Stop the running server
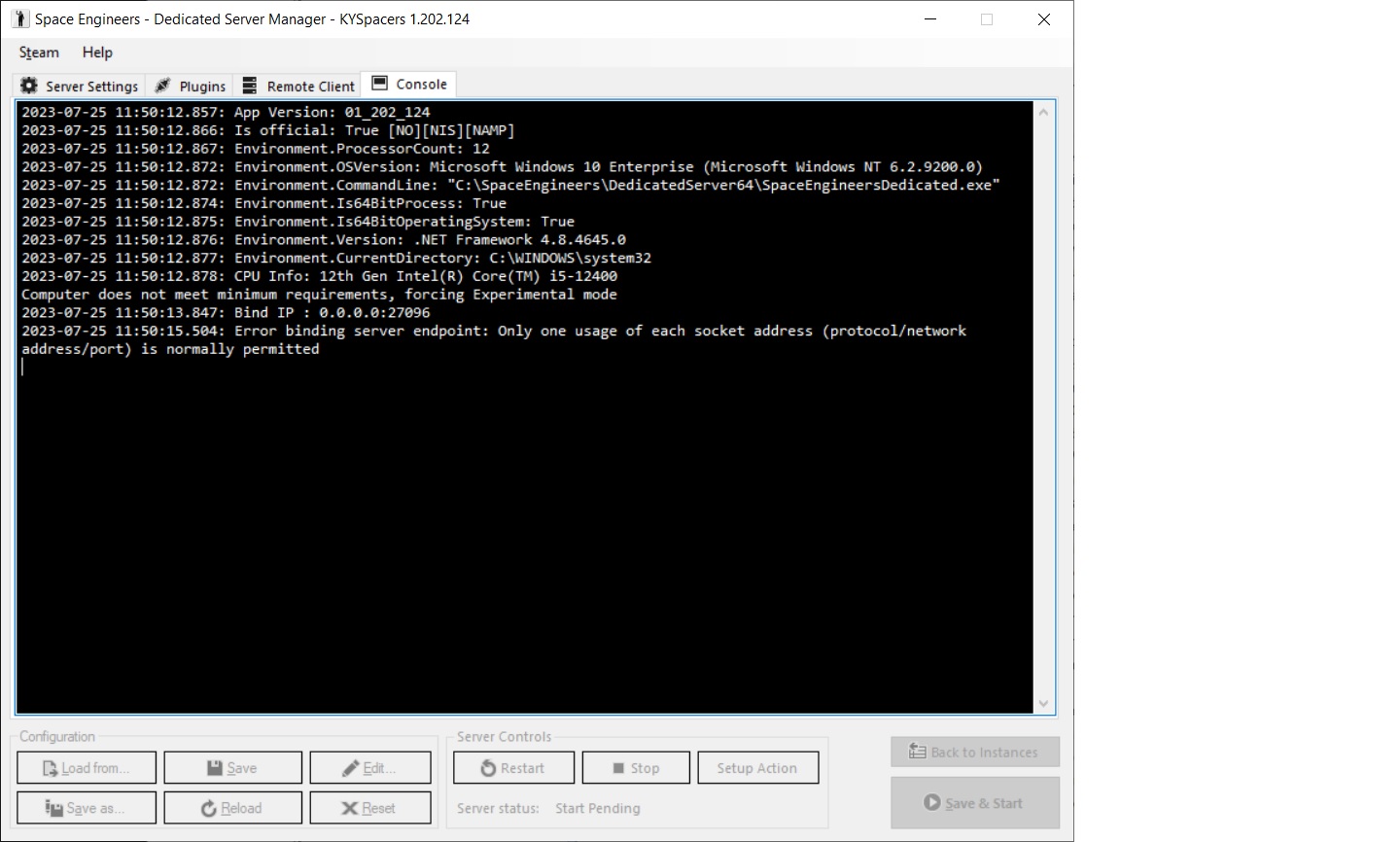 636,768
